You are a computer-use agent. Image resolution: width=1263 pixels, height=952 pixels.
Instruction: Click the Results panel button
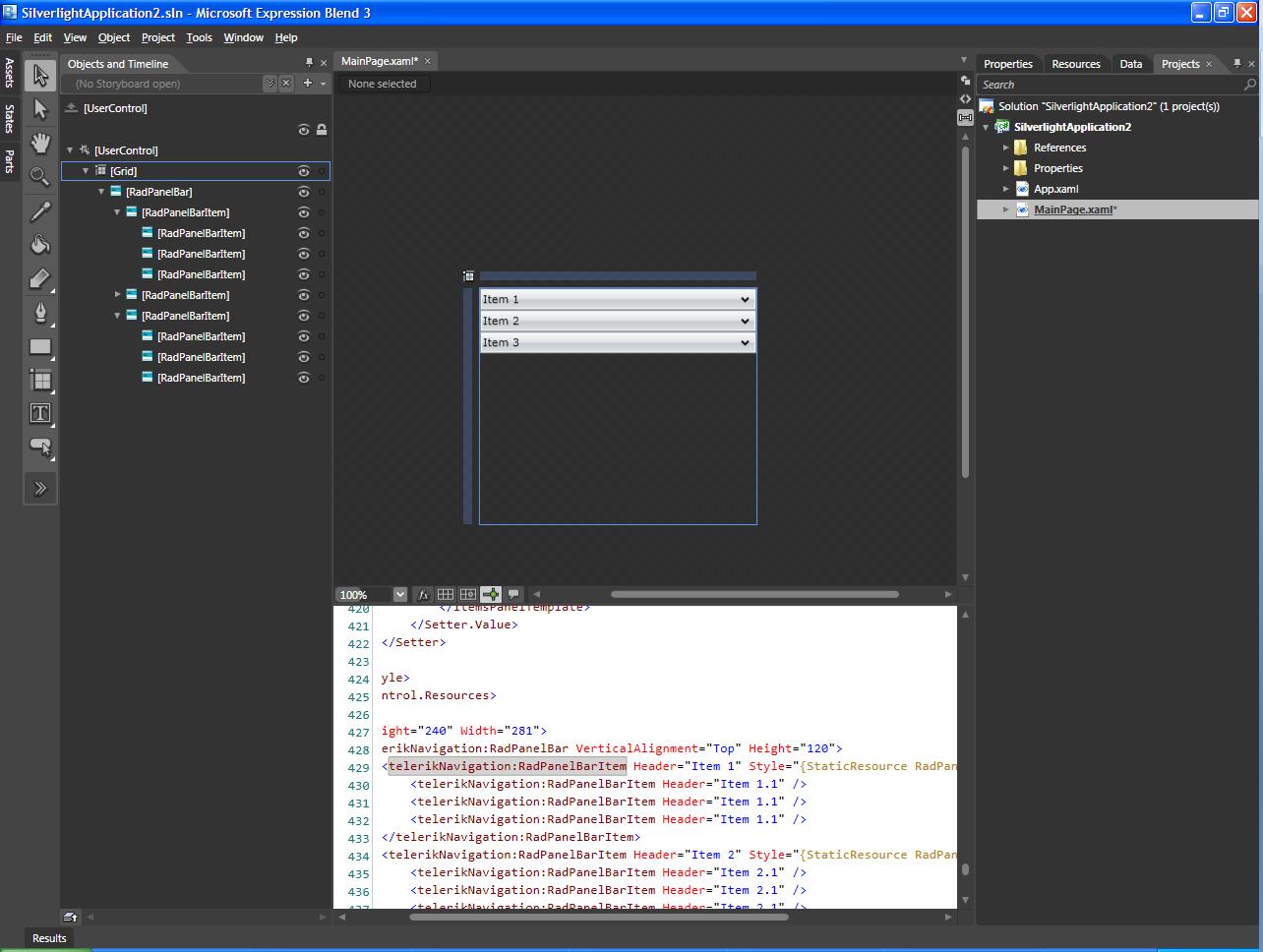pos(49,938)
